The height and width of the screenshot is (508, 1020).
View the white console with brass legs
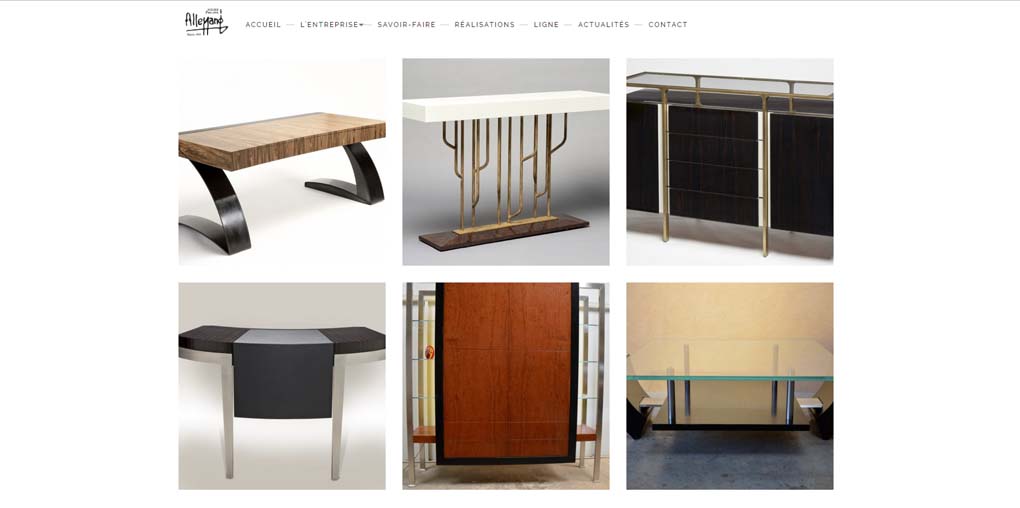505,161
